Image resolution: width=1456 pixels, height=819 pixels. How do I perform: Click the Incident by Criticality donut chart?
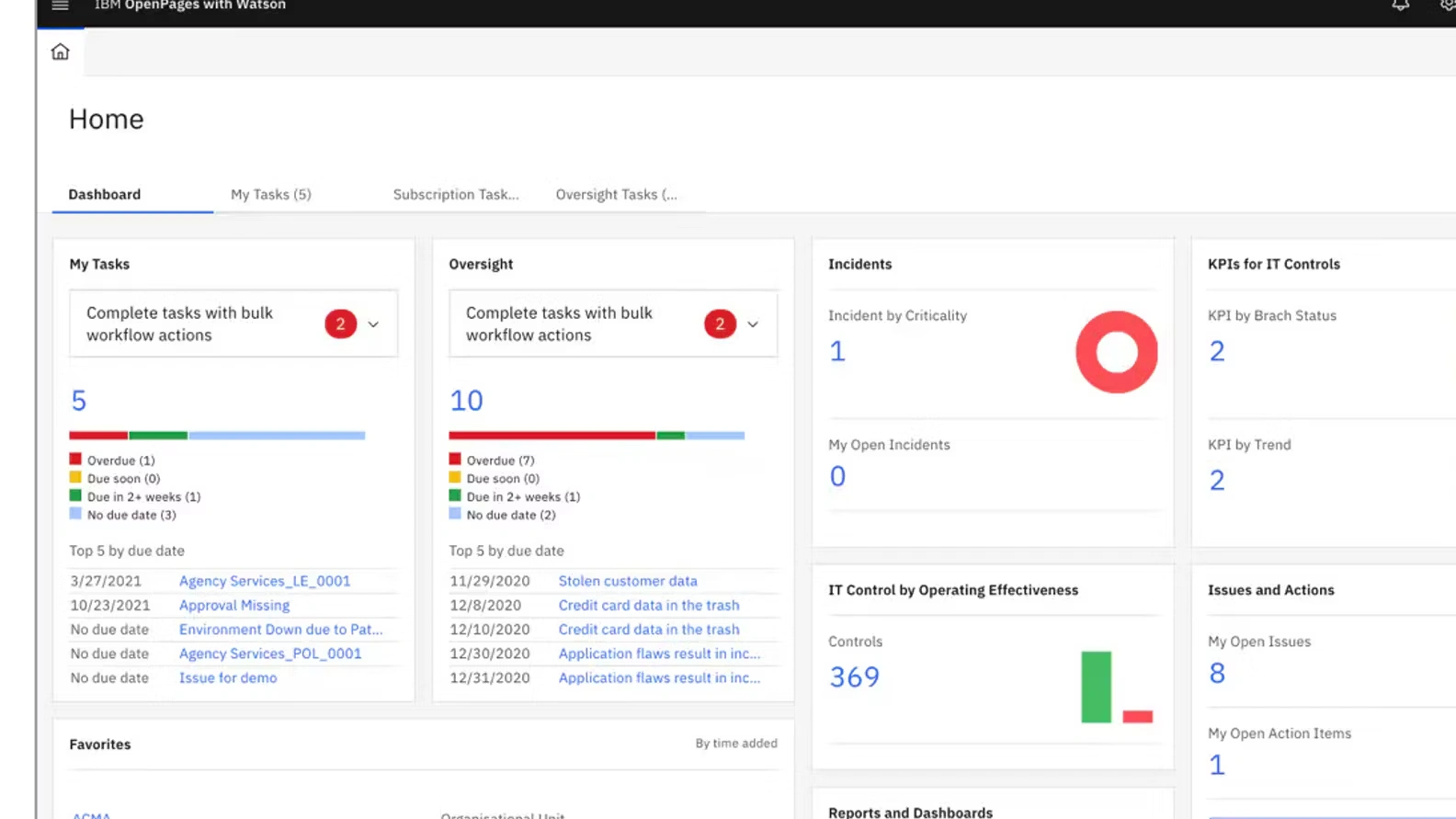(1116, 352)
